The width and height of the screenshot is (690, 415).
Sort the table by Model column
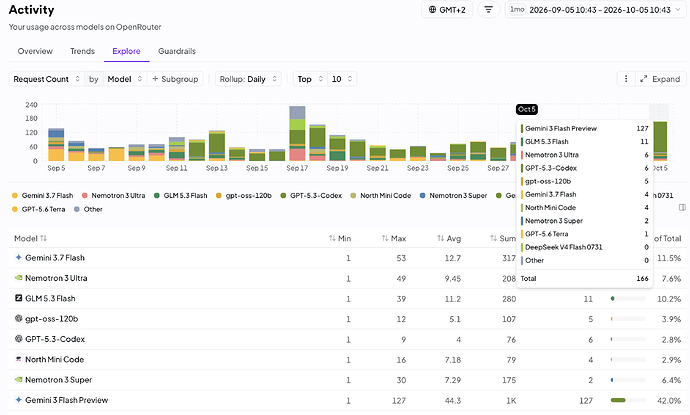[30, 239]
